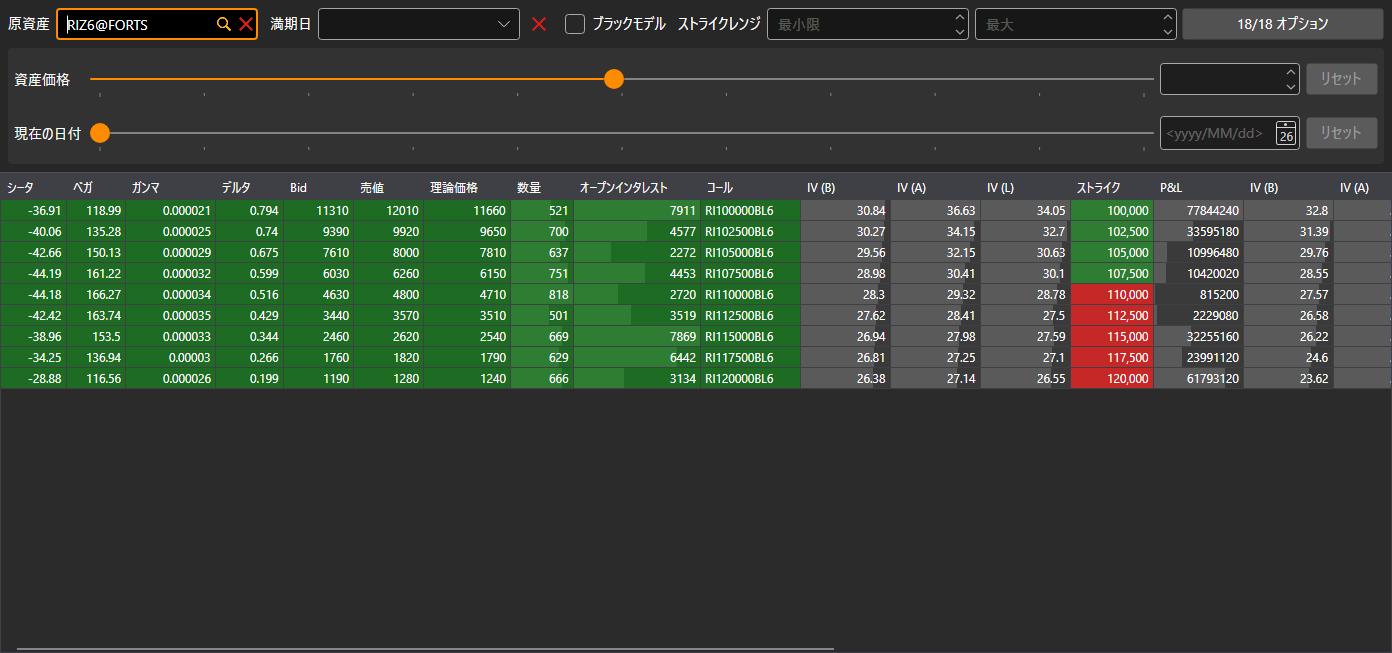Increase the 資産価格 numeric value
This screenshot has height=653, width=1392.
1291,72
